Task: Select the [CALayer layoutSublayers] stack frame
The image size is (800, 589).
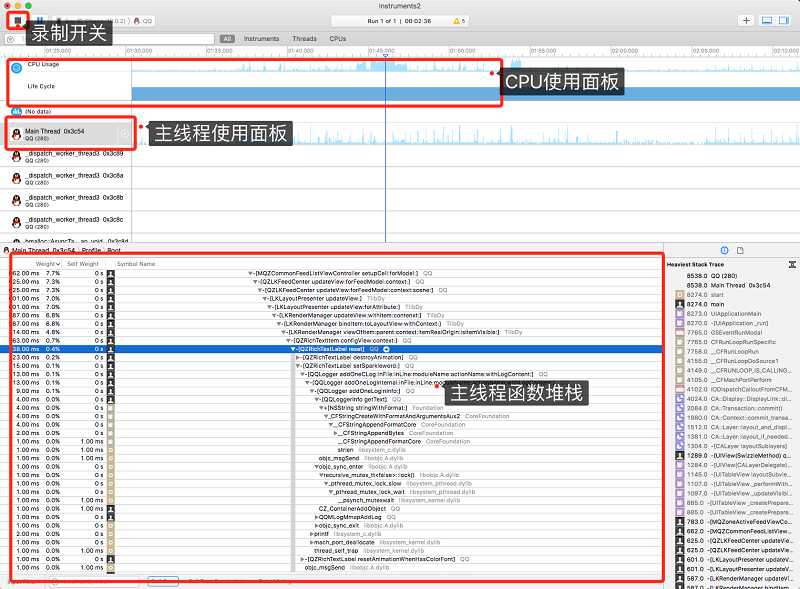Action: tap(732, 446)
